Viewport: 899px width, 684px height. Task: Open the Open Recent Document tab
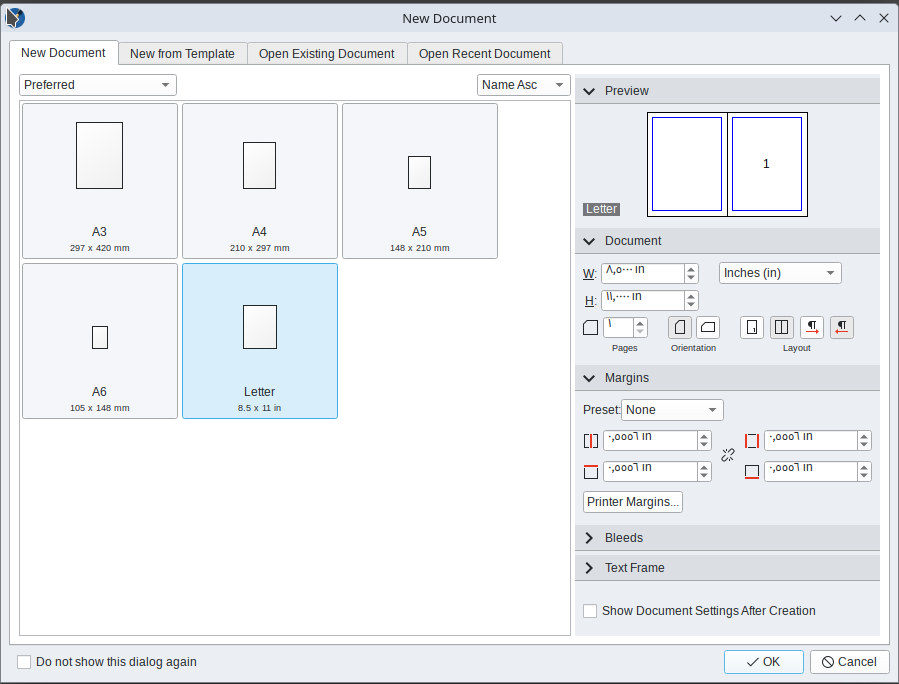pyautogui.click(x=484, y=54)
